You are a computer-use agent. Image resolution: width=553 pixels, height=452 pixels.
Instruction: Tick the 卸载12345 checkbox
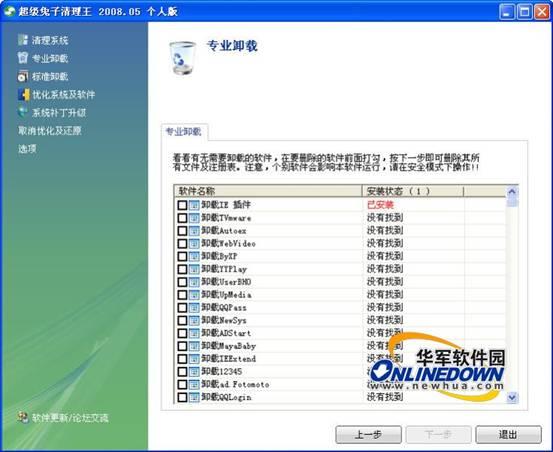tap(182, 372)
